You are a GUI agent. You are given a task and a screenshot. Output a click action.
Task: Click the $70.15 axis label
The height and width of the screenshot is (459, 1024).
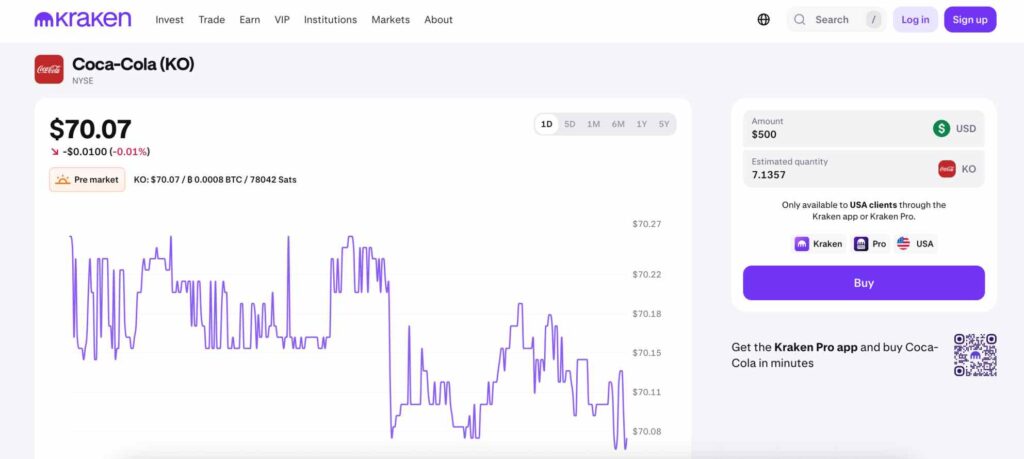point(647,353)
